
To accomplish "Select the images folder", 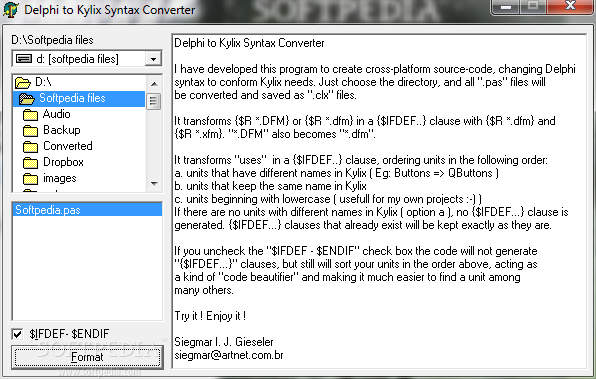I will coord(59,178).
